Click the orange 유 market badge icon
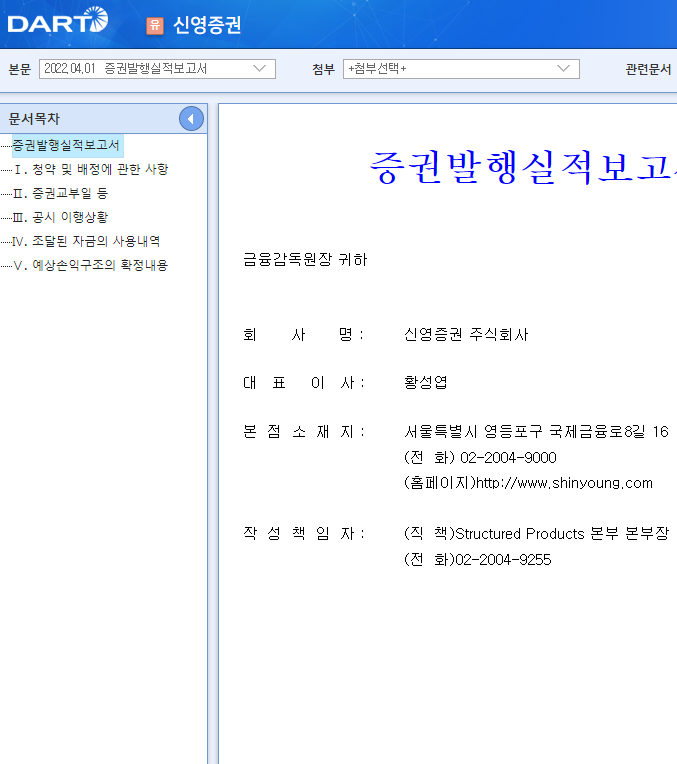Viewport: 677px width, 764px height. pyautogui.click(x=155, y=26)
